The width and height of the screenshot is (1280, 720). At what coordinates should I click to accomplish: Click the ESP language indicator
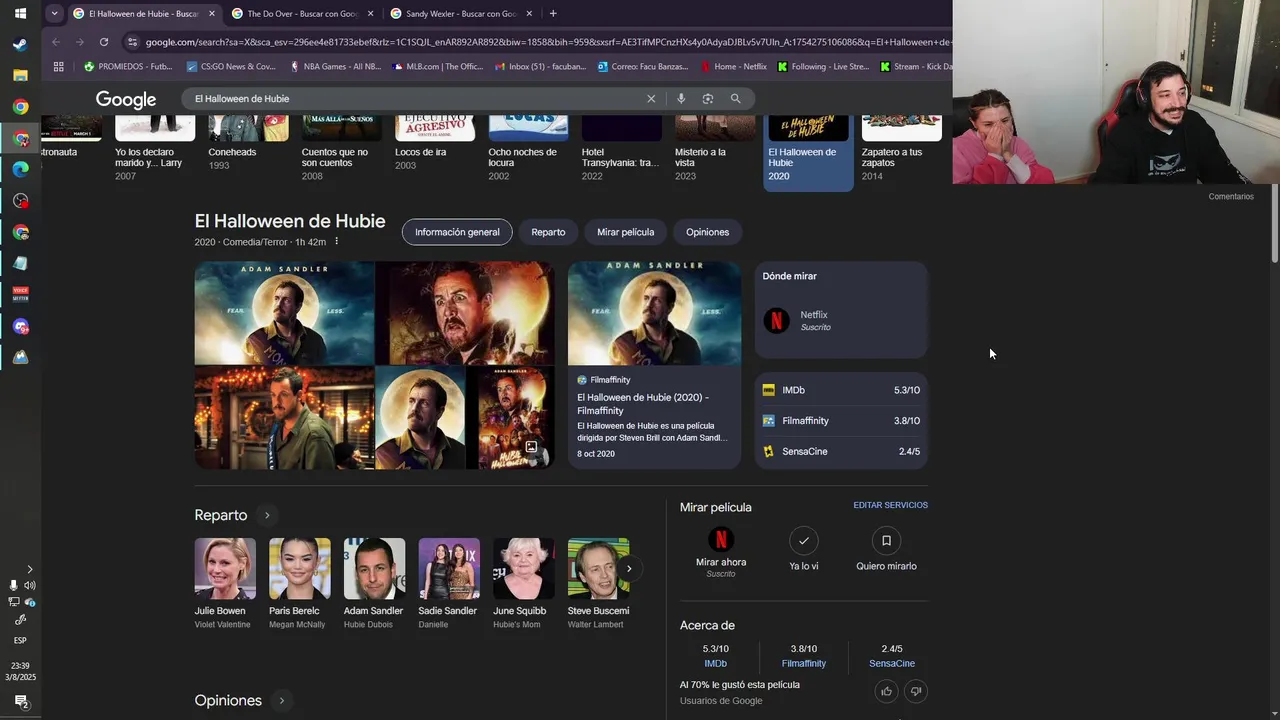tap(20, 640)
